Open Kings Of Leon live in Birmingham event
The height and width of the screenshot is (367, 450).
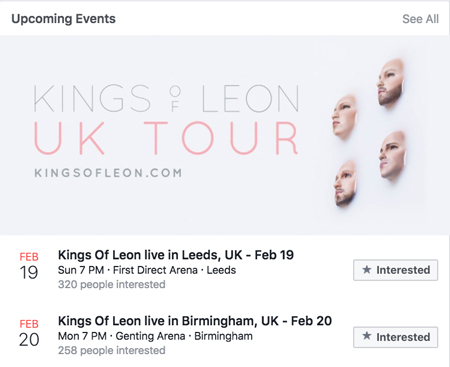[195, 321]
